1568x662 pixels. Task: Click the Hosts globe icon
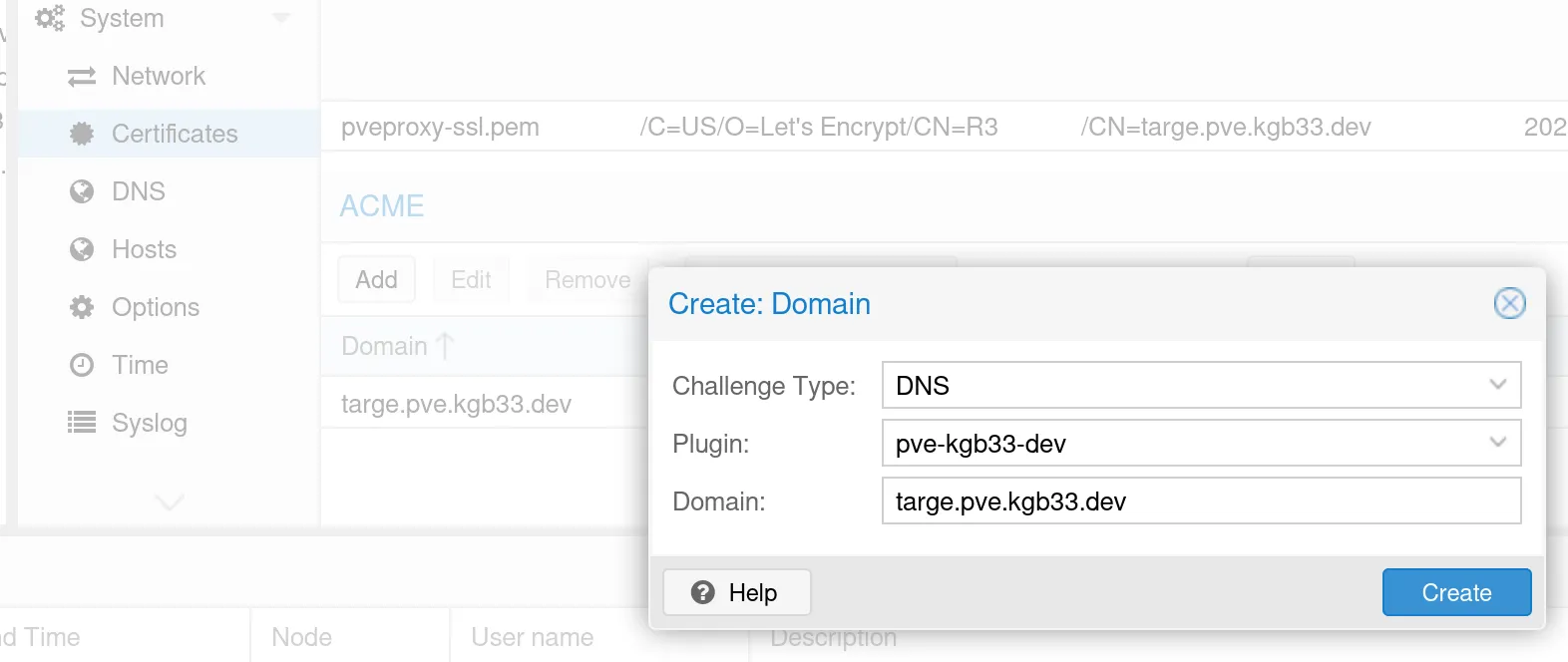[82, 249]
